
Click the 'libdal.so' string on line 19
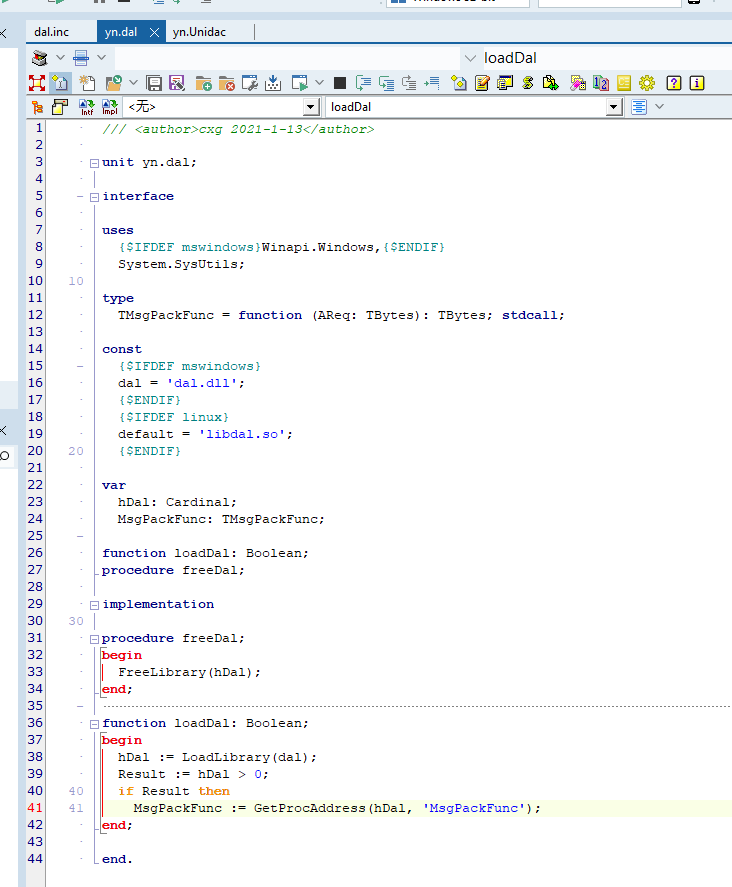tap(242, 434)
